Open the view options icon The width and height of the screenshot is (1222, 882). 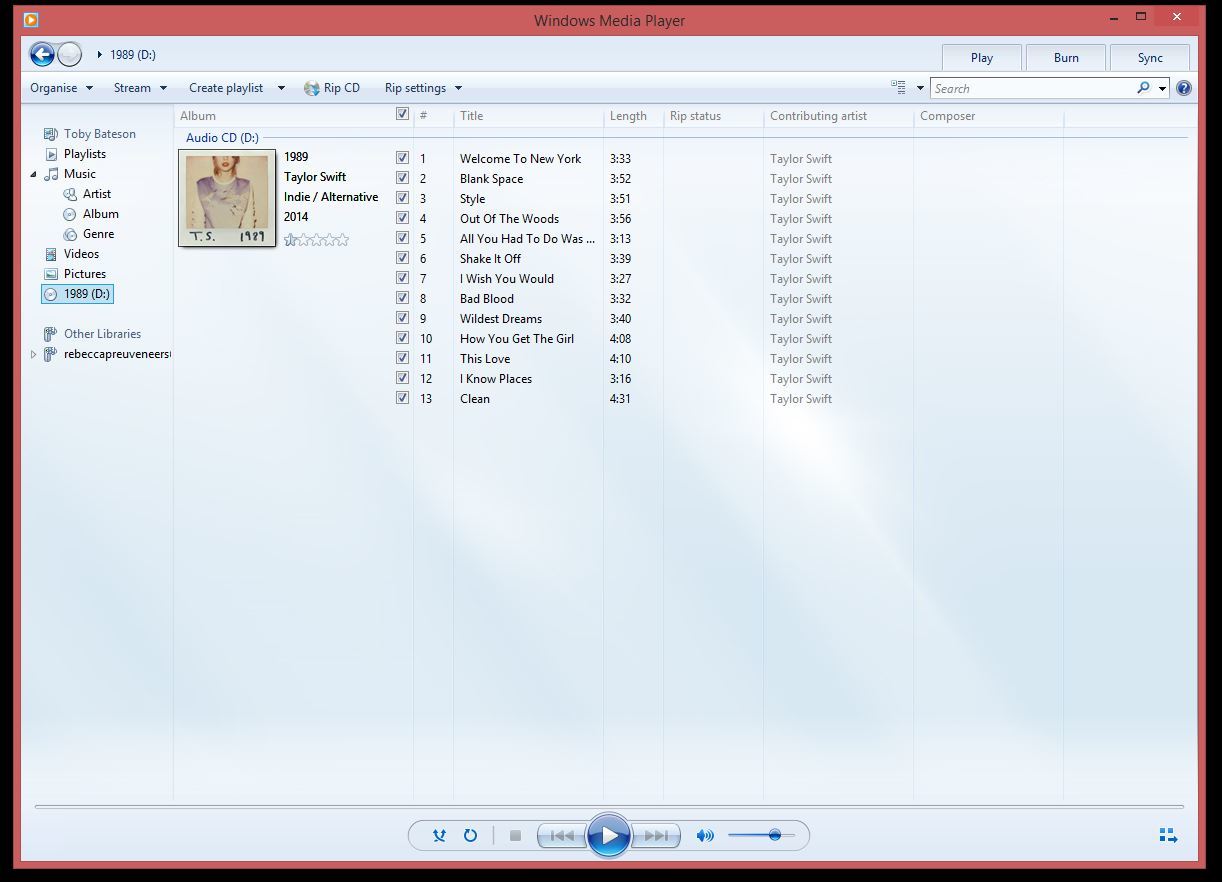coord(898,88)
